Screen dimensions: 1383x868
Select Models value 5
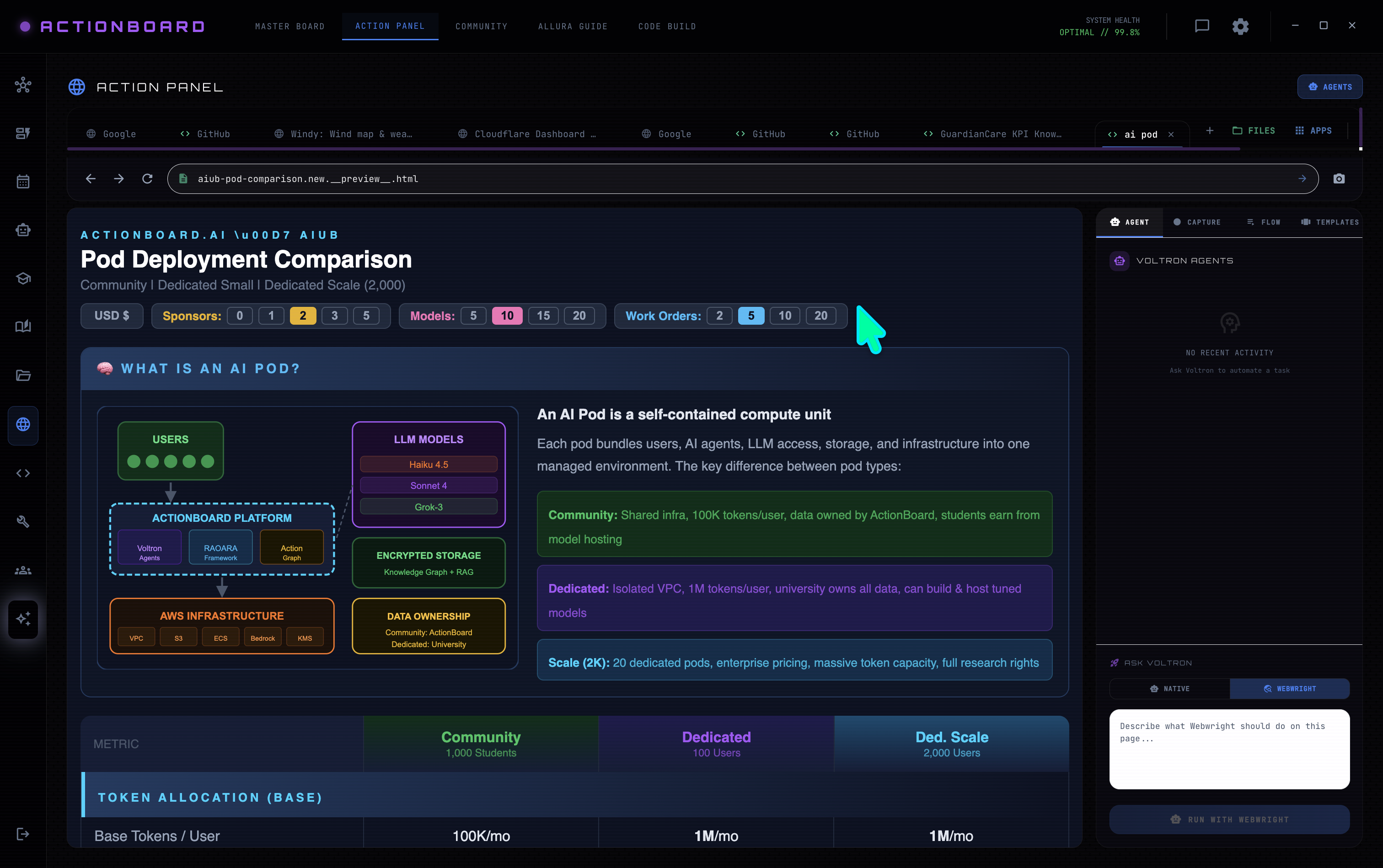point(474,316)
